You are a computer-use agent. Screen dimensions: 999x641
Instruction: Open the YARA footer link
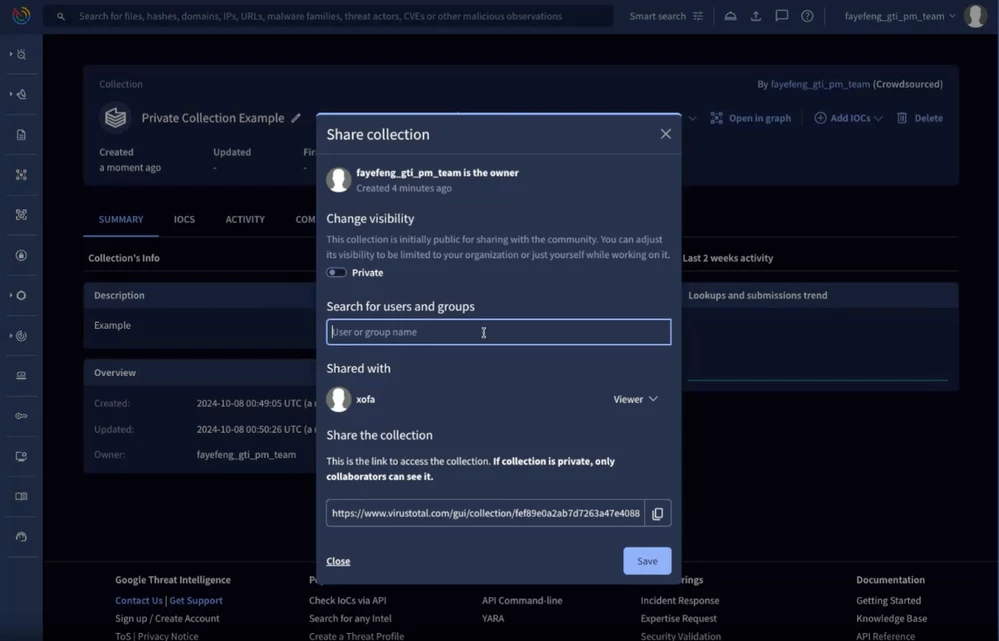pyautogui.click(x=493, y=618)
